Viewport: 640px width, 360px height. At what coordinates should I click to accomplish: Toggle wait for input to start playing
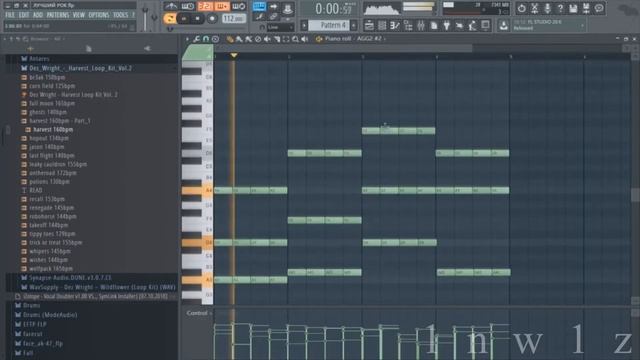pos(188,6)
